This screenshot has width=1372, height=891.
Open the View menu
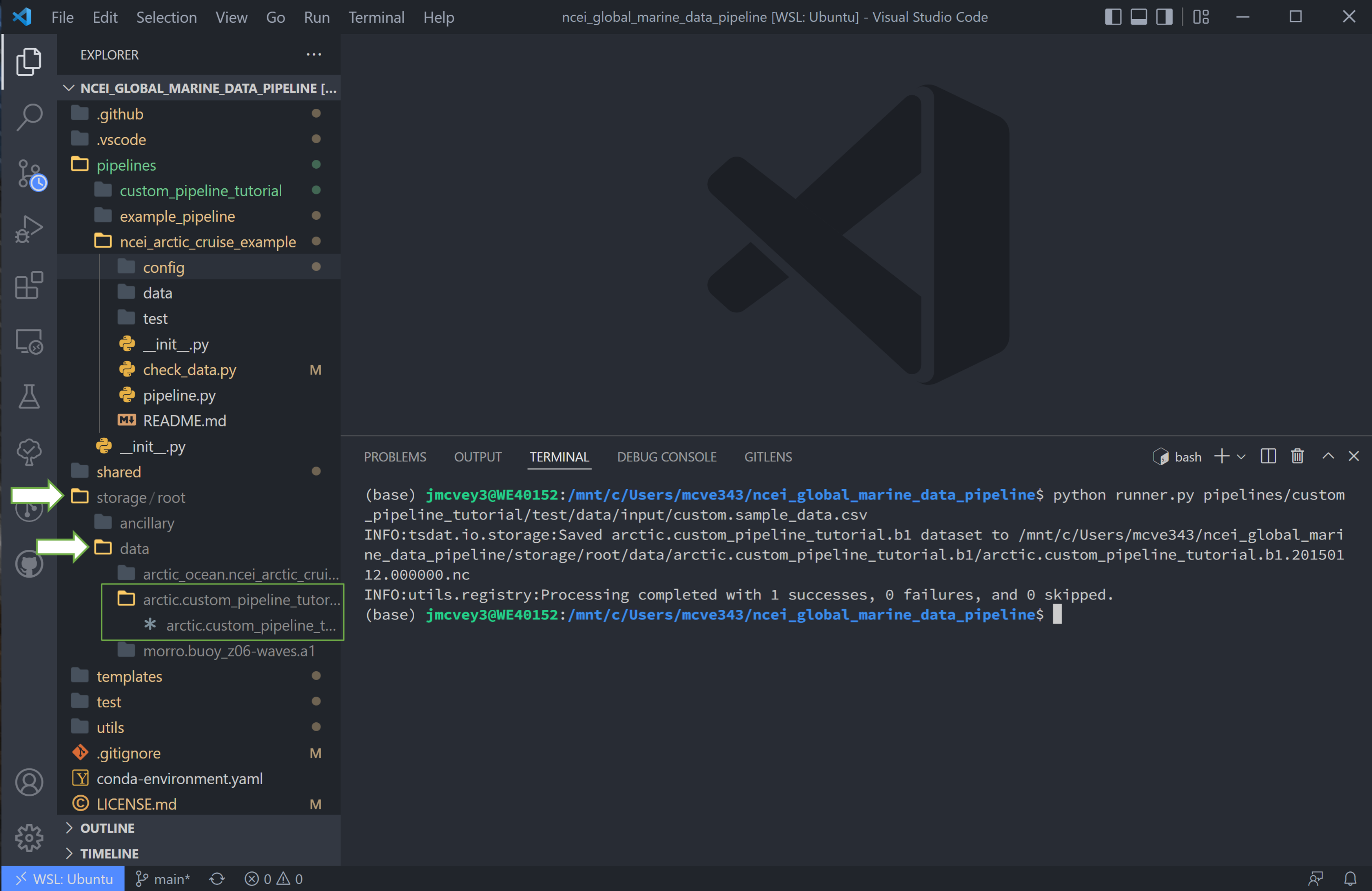pyautogui.click(x=231, y=17)
